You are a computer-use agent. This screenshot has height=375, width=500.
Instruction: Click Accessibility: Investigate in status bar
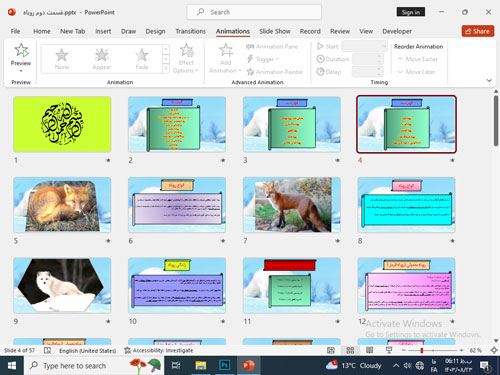click(x=159, y=350)
